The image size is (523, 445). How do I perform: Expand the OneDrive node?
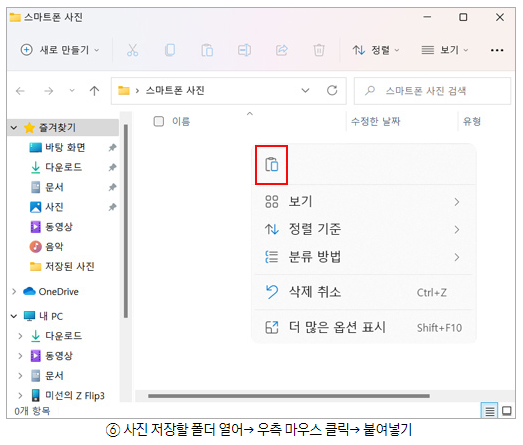pyautogui.click(x=14, y=292)
